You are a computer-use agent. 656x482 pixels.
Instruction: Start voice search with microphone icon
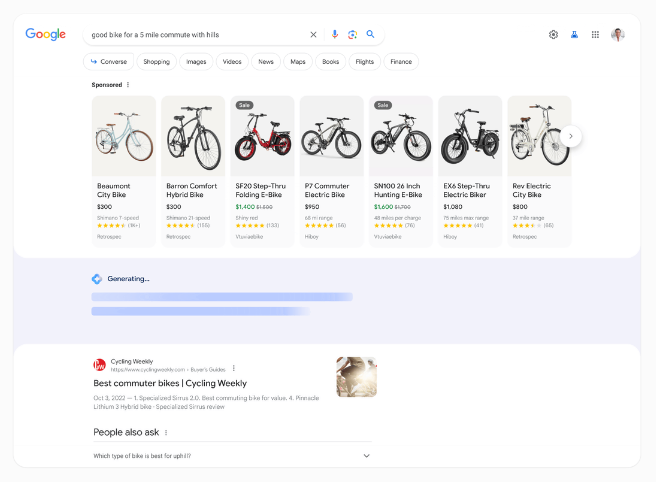pyautogui.click(x=335, y=34)
